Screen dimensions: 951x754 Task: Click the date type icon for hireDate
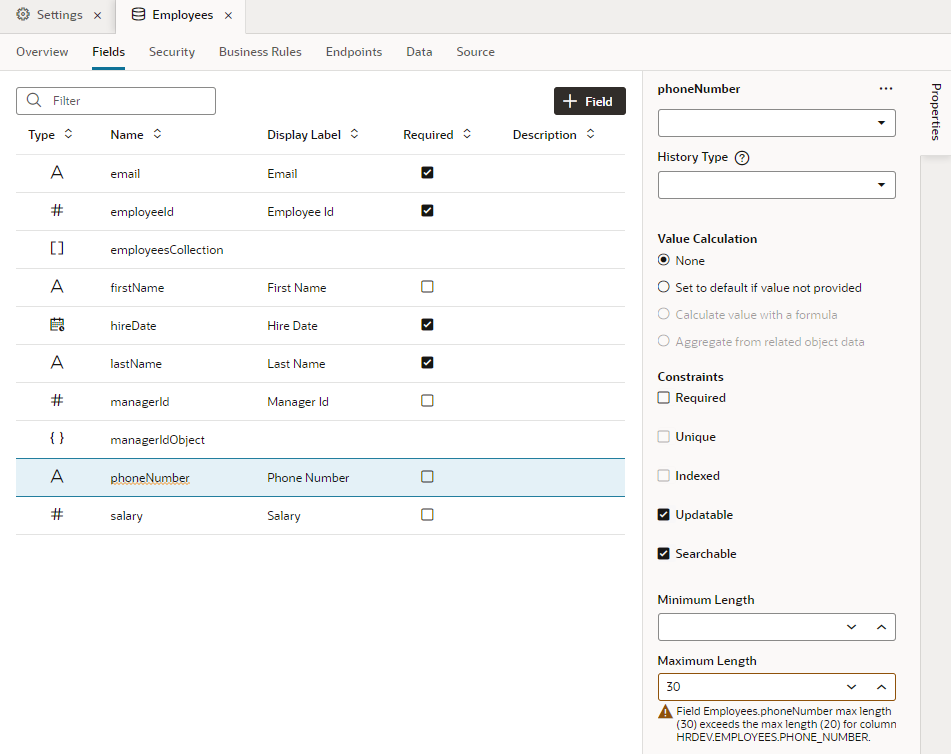[x=57, y=325]
